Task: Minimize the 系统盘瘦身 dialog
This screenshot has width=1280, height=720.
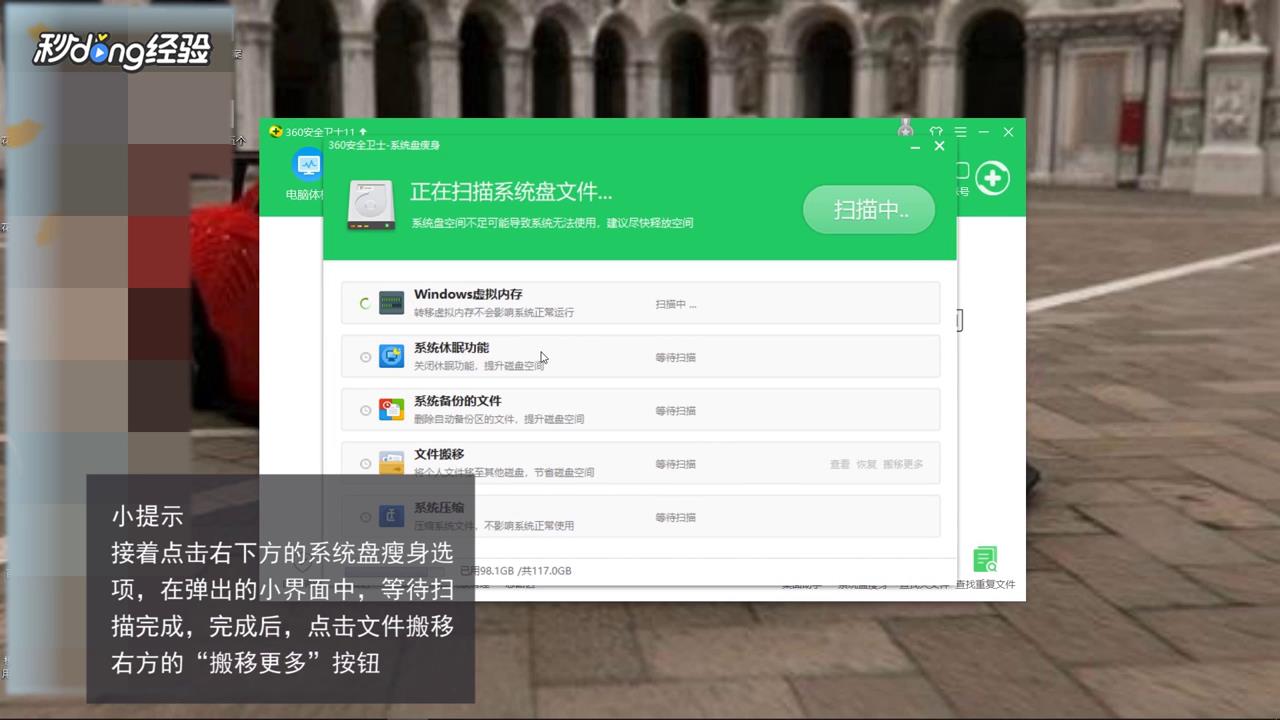Action: coord(915,146)
